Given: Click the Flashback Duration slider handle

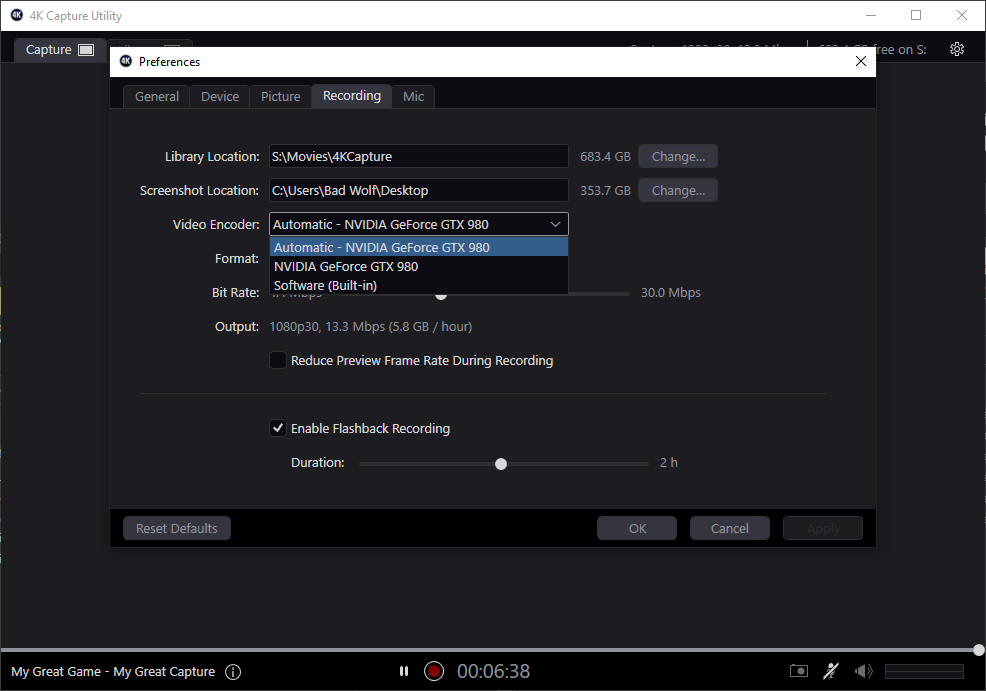Looking at the screenshot, I should click(x=501, y=464).
